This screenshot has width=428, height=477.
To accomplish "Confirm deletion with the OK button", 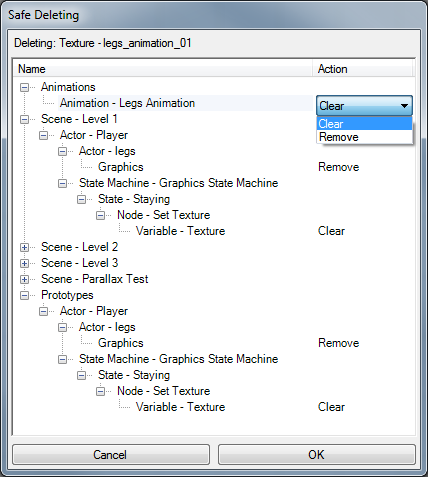I will pyautogui.click(x=317, y=455).
